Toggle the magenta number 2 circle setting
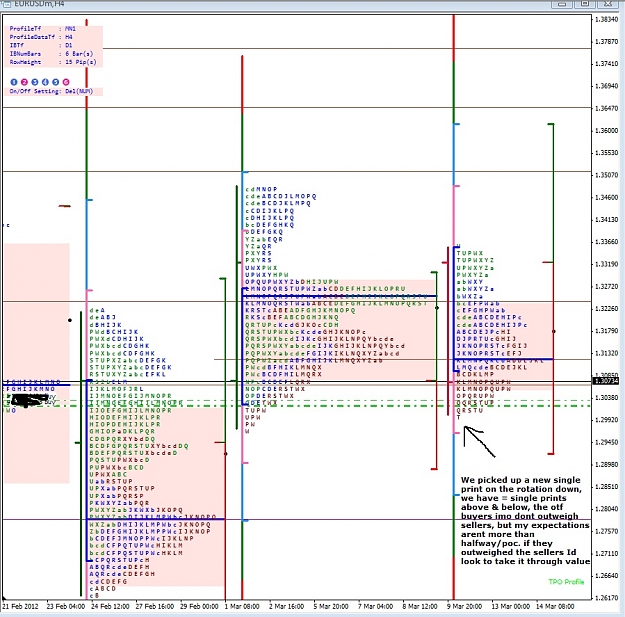Viewport: 625px width, 617px height. [x=24, y=82]
